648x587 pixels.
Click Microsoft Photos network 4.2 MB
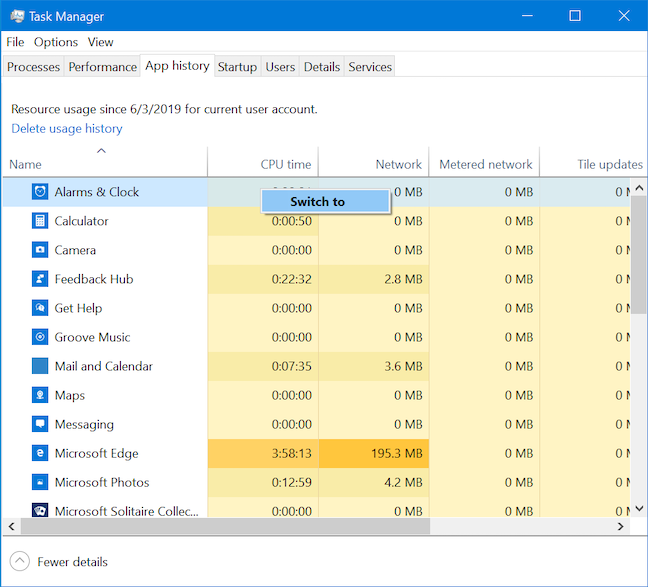pyautogui.click(x=403, y=482)
